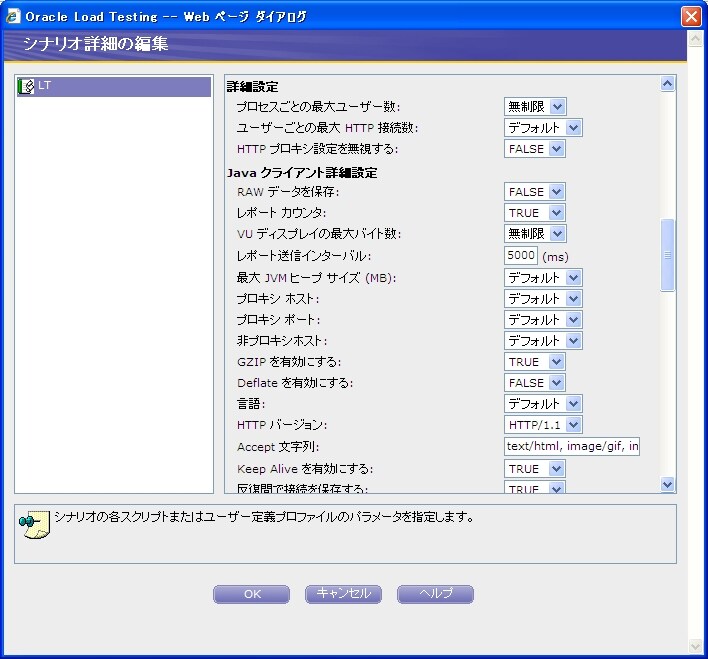
Task: Click the レポート送信インターバル label
Action: (304, 256)
